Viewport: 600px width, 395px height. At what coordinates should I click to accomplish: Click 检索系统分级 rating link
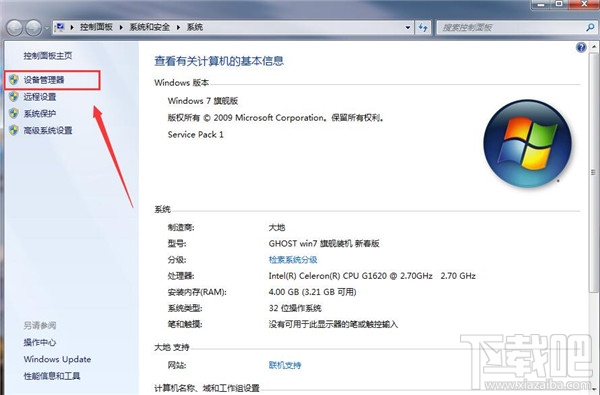pos(293,260)
